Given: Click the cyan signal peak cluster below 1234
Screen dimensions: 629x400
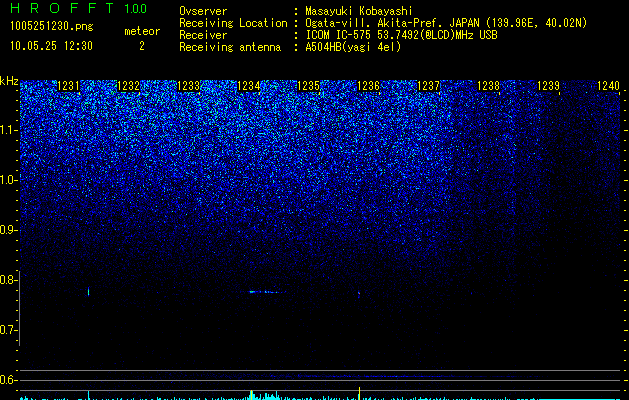Looking at the screenshot, I should [x=264, y=395].
